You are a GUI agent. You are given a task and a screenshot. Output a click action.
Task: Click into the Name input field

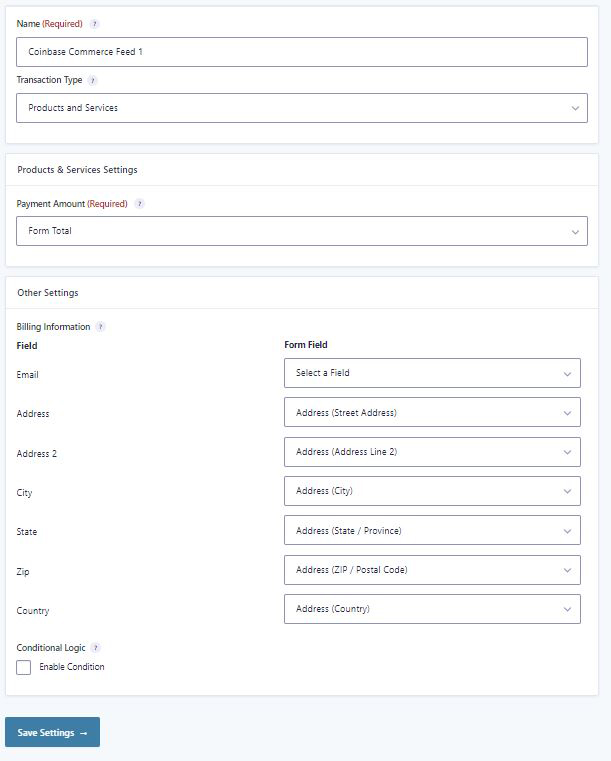pyautogui.click(x=302, y=52)
